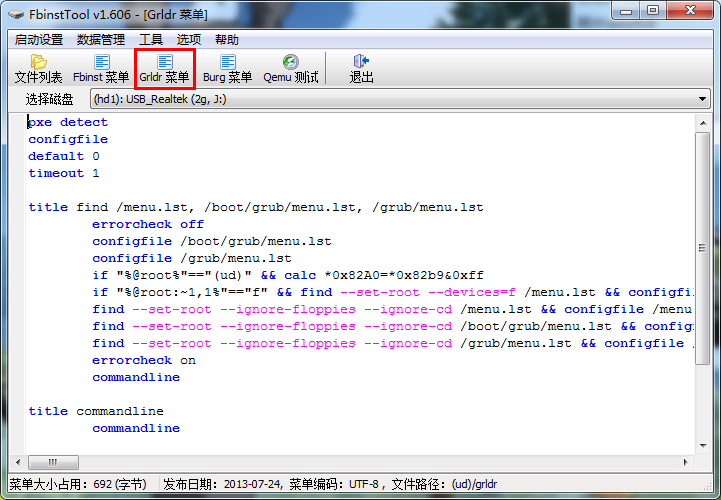721x500 pixels.
Task: Click the 'timeout 1' line
Action: [64, 173]
